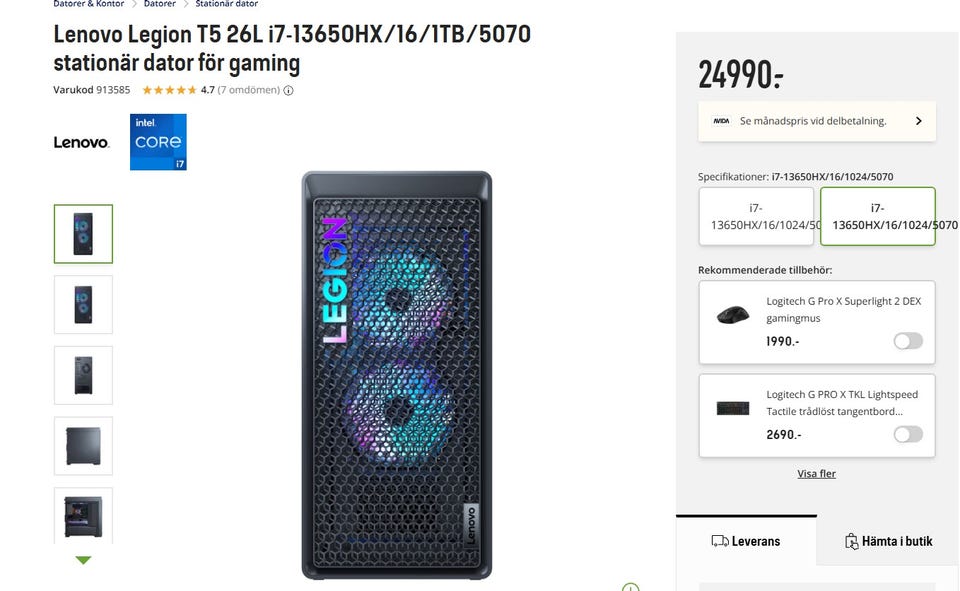Toggle on the Logitech G PRO X TKL keyboard
960x591 pixels.
tap(908, 434)
